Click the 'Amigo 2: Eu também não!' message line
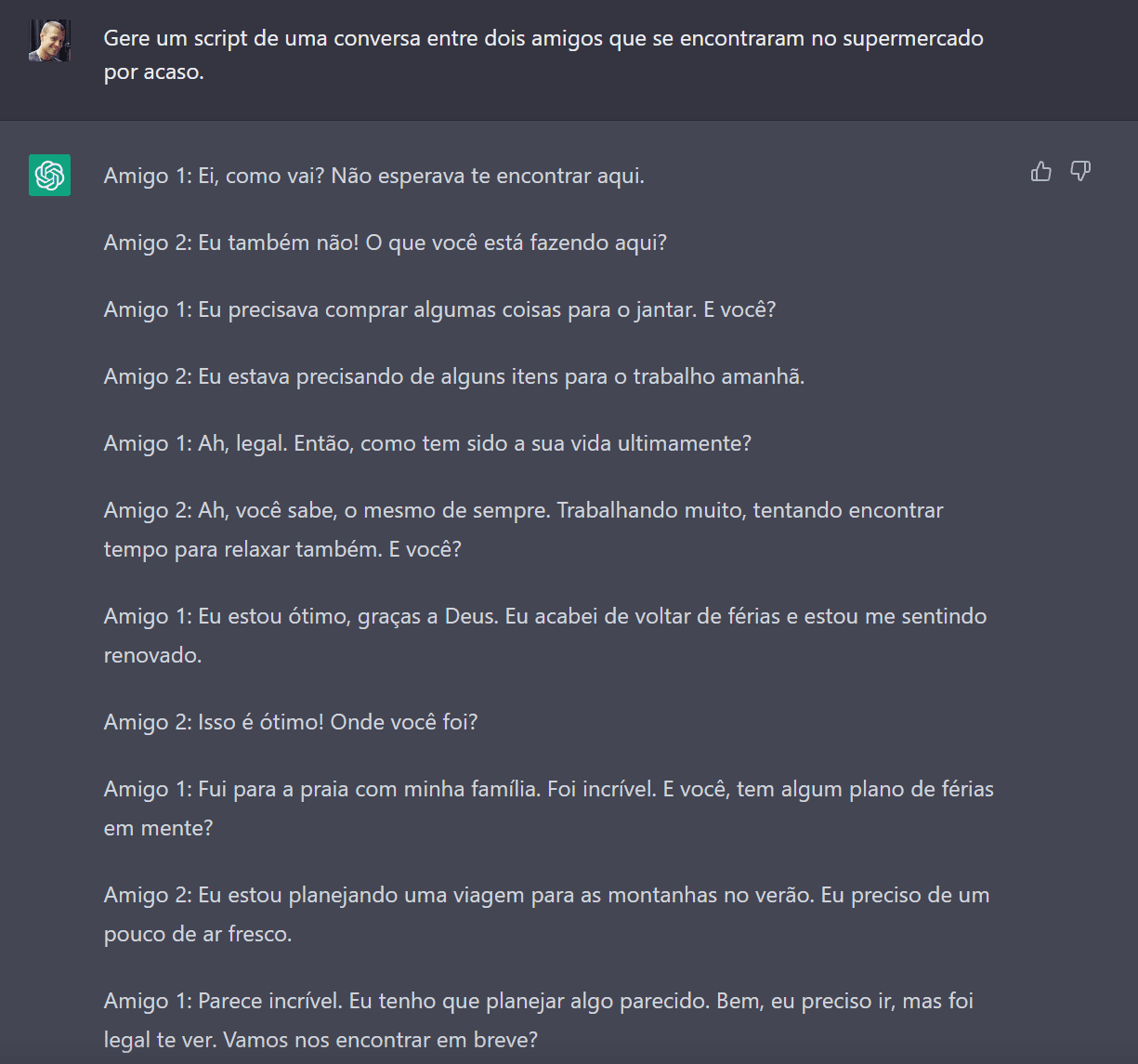 (x=385, y=243)
